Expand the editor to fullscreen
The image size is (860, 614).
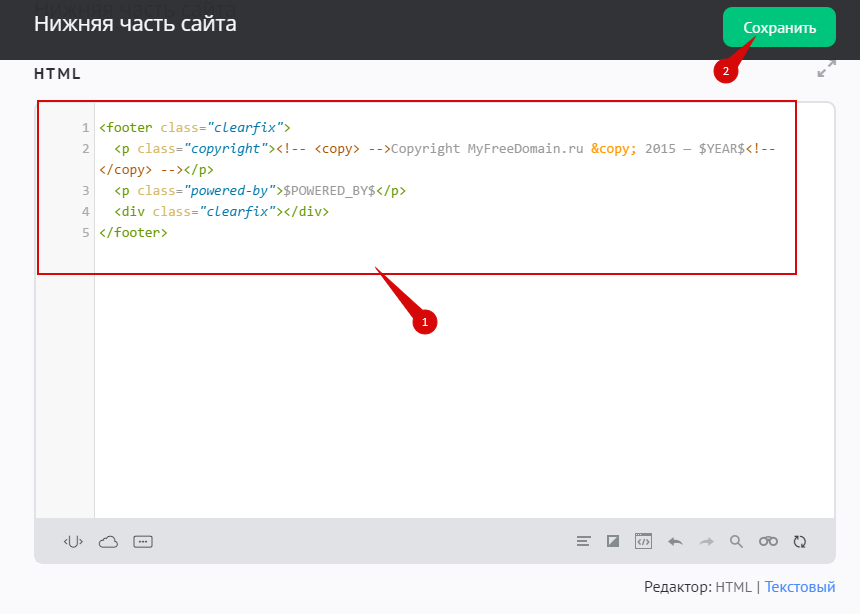(x=826, y=69)
